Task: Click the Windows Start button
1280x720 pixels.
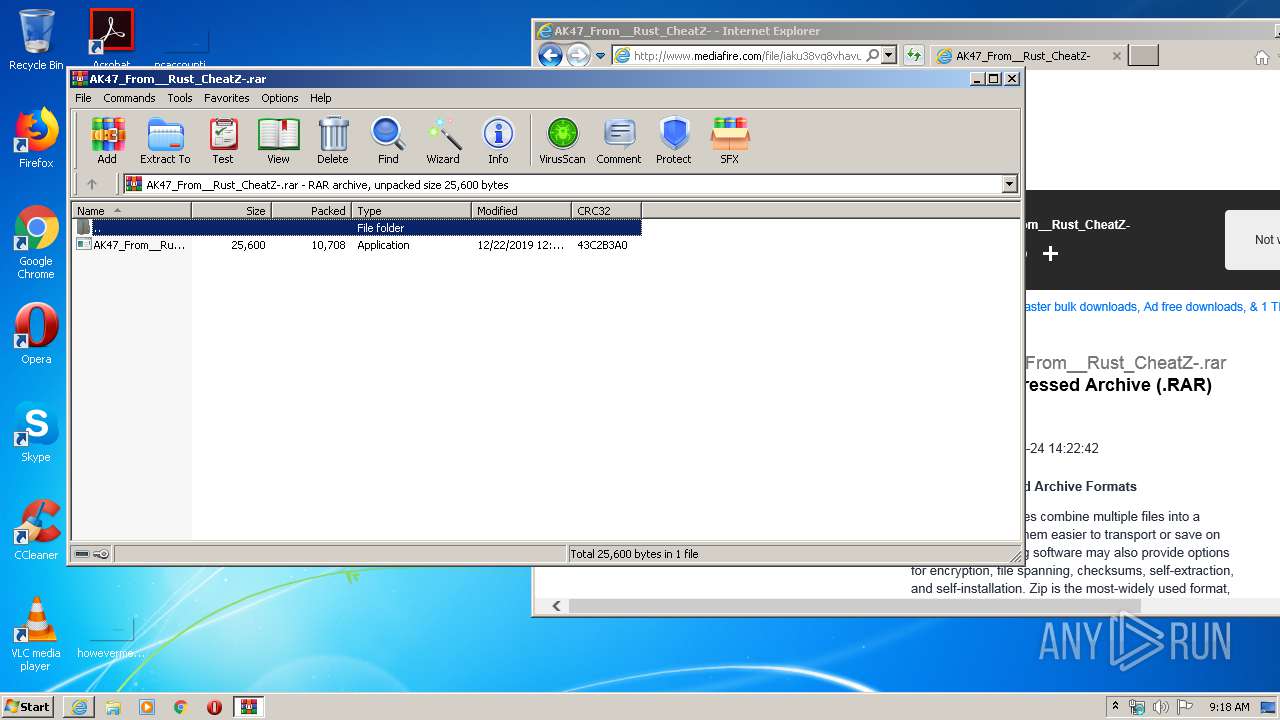Action: 28,706
